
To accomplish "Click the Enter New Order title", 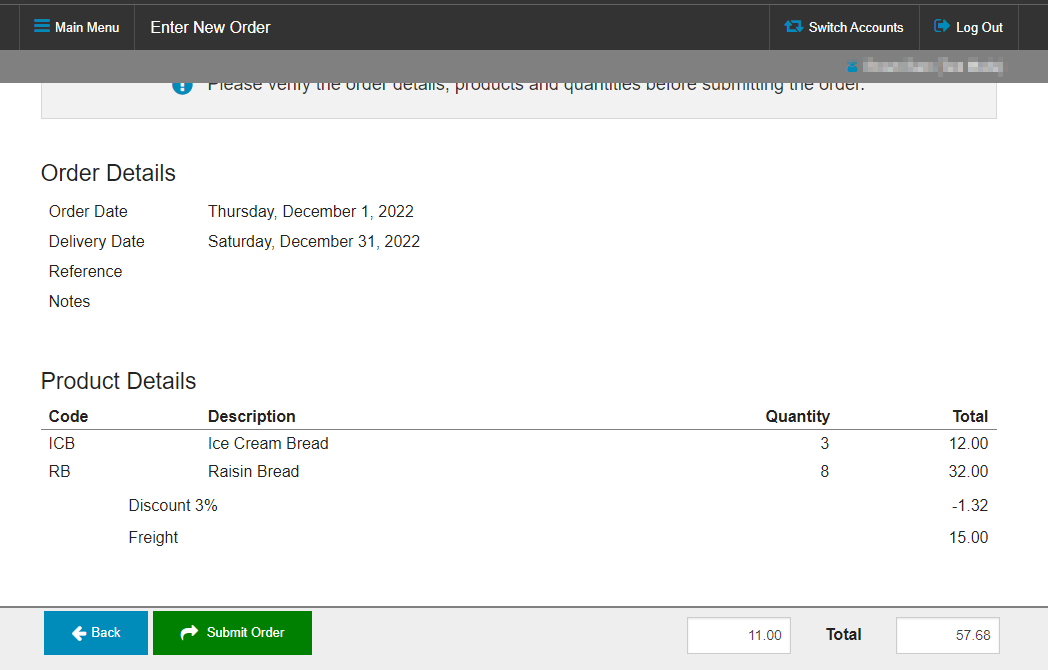I will tap(211, 27).
